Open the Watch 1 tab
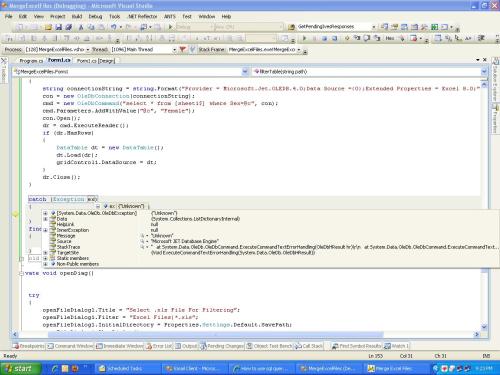Image resolution: width=500 pixels, height=375 pixels. [x=397, y=346]
